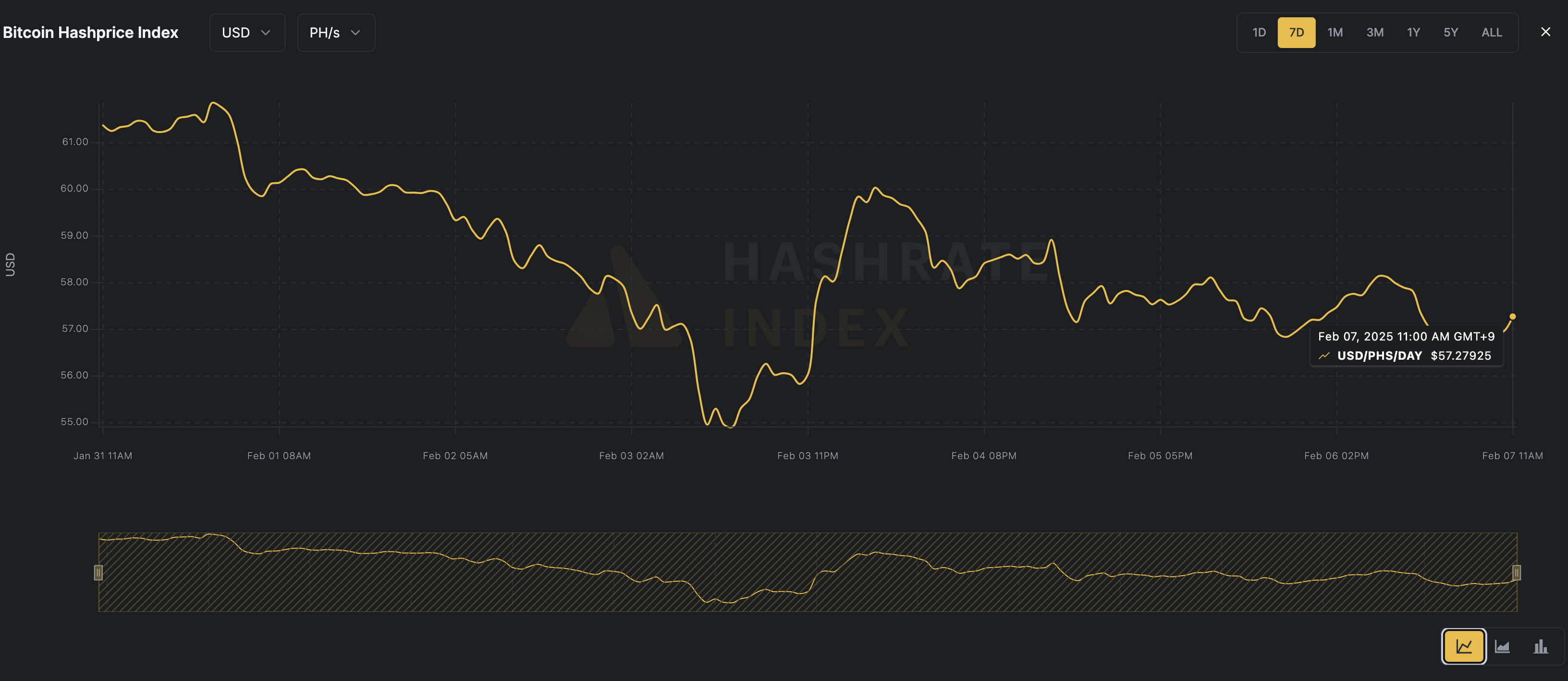Switch to area chart view

pos(1502,646)
